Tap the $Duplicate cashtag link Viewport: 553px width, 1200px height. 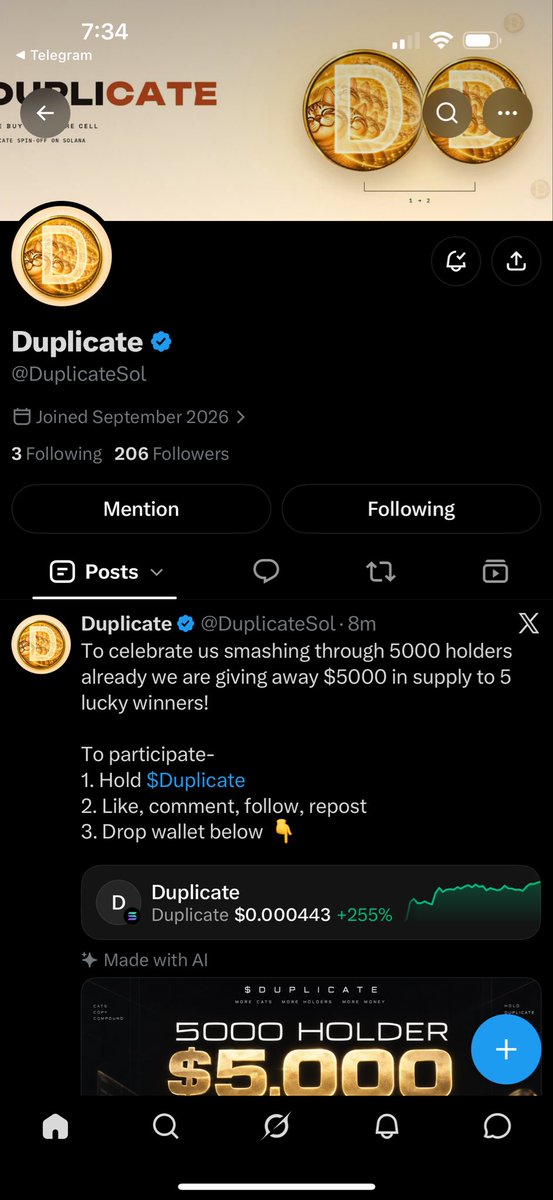(196, 780)
